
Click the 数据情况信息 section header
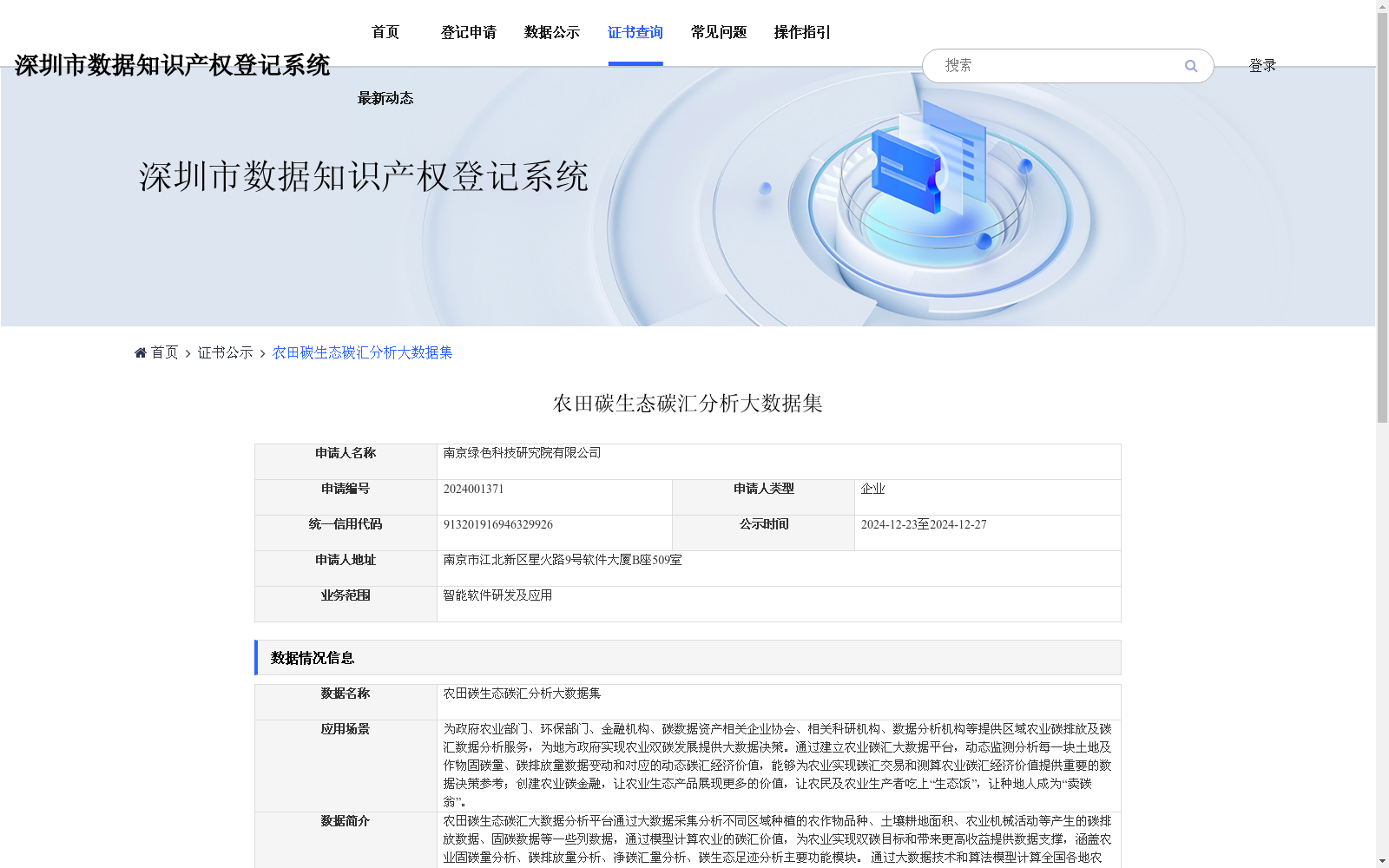688,657
